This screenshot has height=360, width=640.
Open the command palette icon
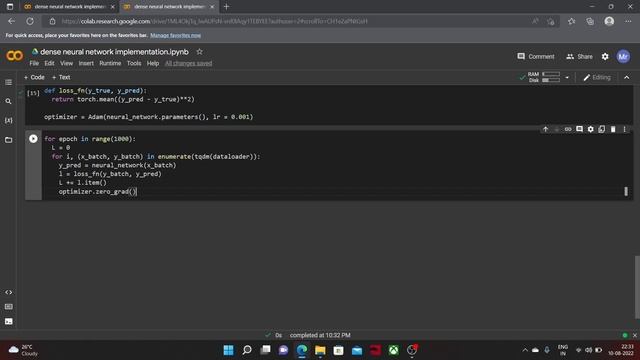(x=9, y=307)
